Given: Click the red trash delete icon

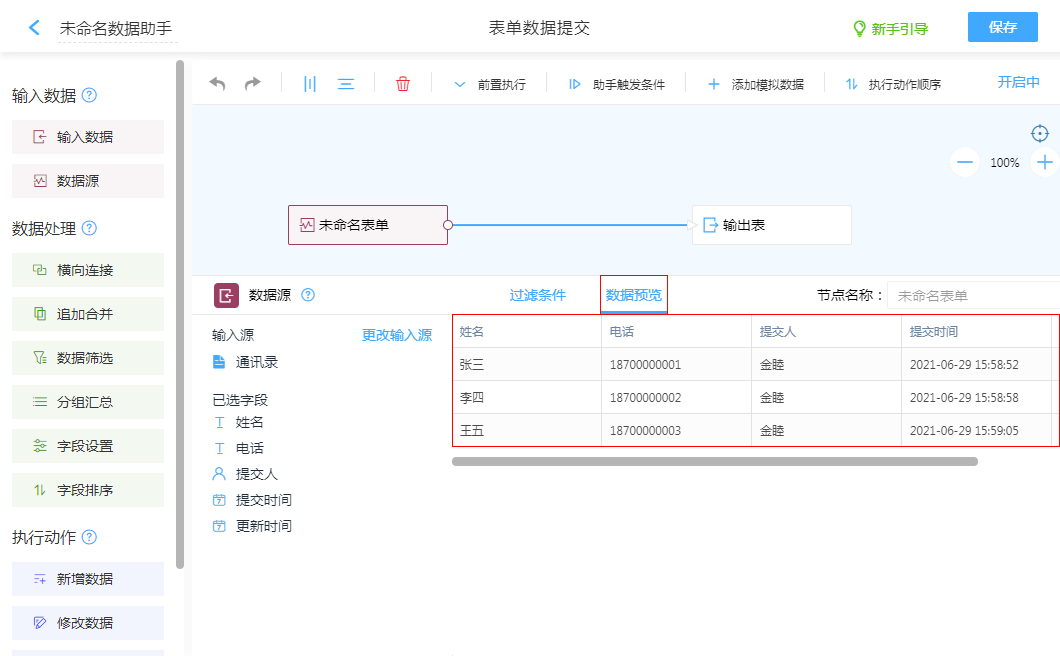Looking at the screenshot, I should 403,84.
